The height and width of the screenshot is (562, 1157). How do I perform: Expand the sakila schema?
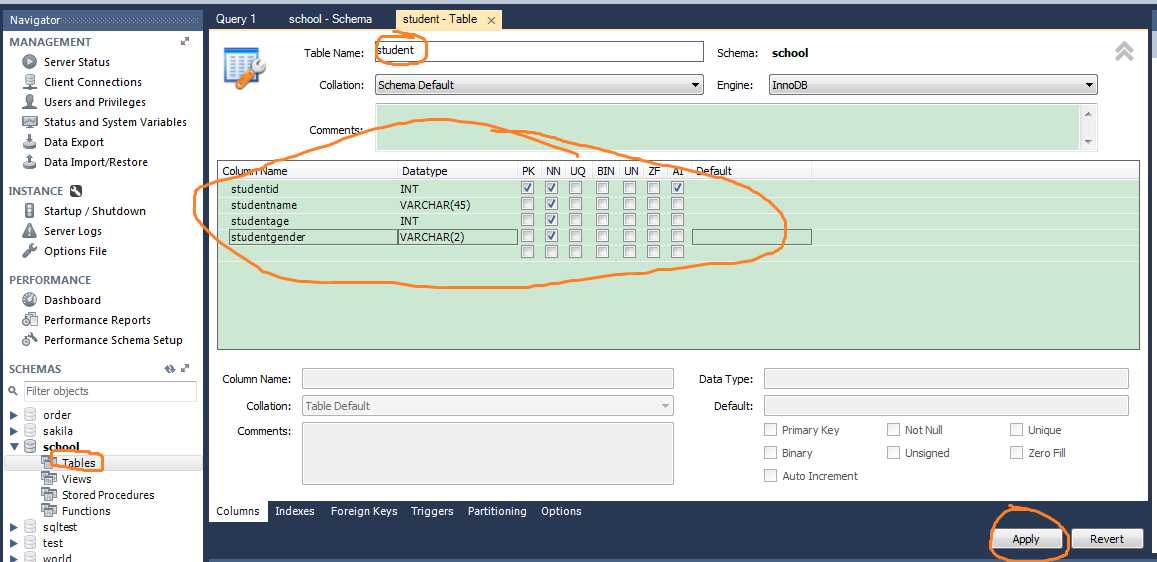click(x=13, y=431)
